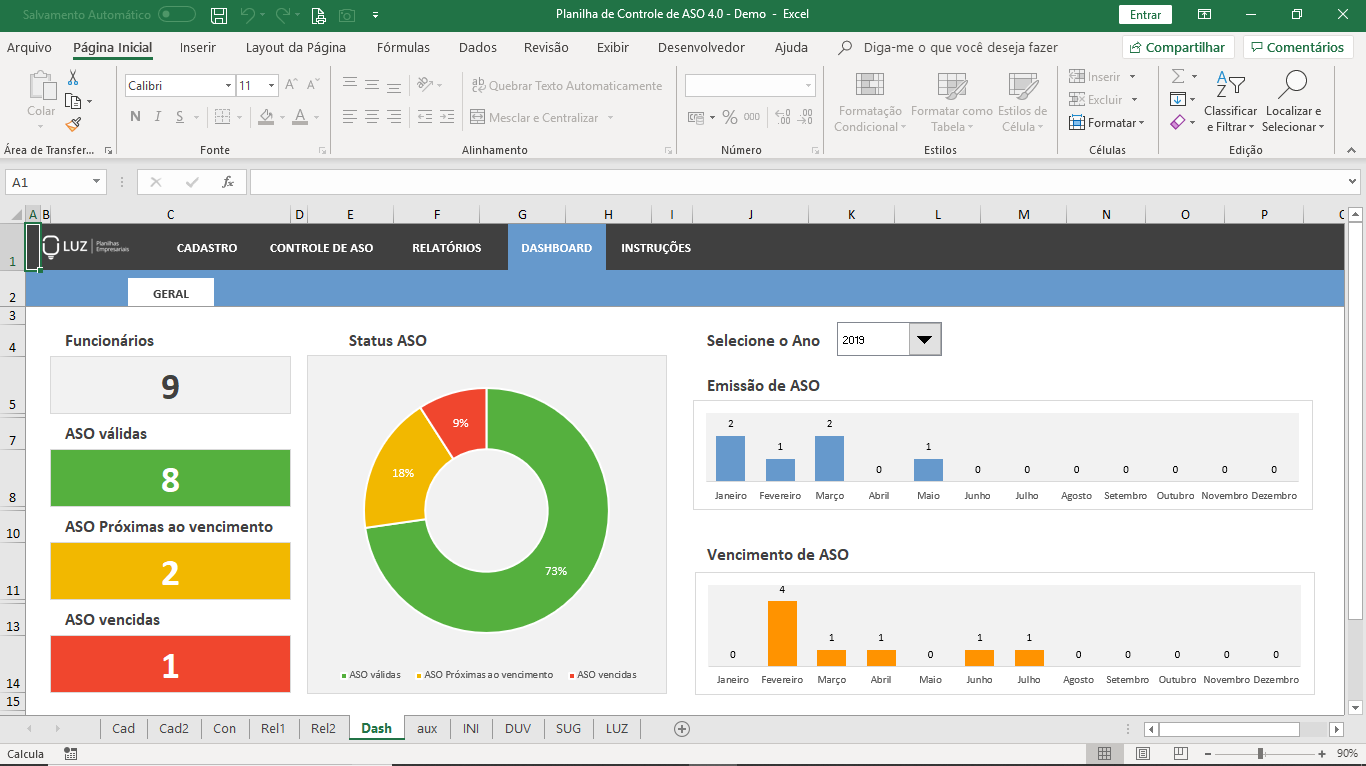This screenshot has height=766, width=1366.
Task: Click the Increase Indent icon
Action: (x=447, y=117)
